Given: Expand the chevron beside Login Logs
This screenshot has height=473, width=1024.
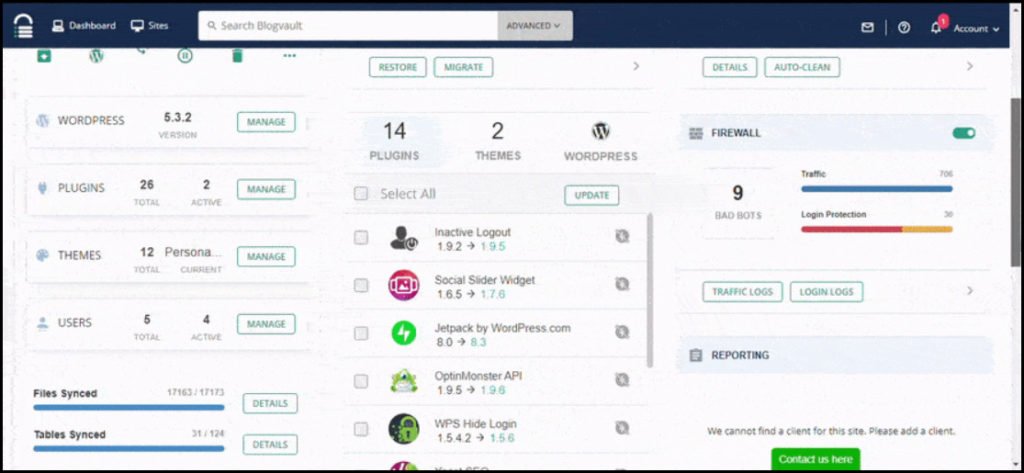Looking at the screenshot, I should pyautogui.click(x=969, y=291).
